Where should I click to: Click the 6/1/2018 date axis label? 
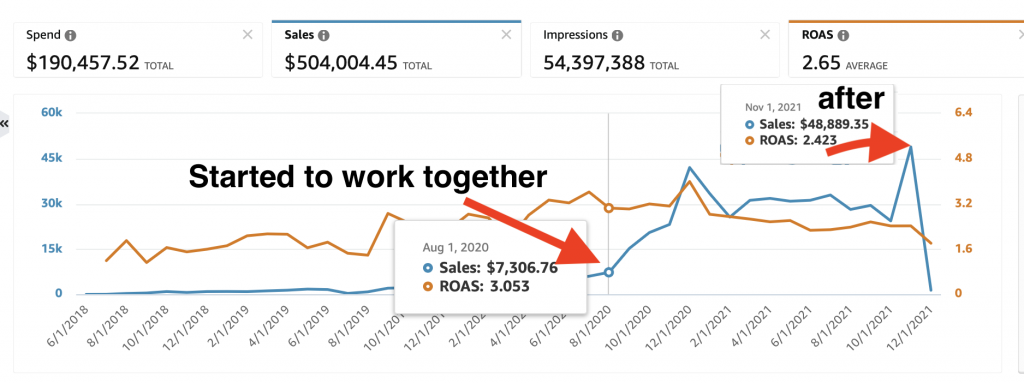pos(66,324)
